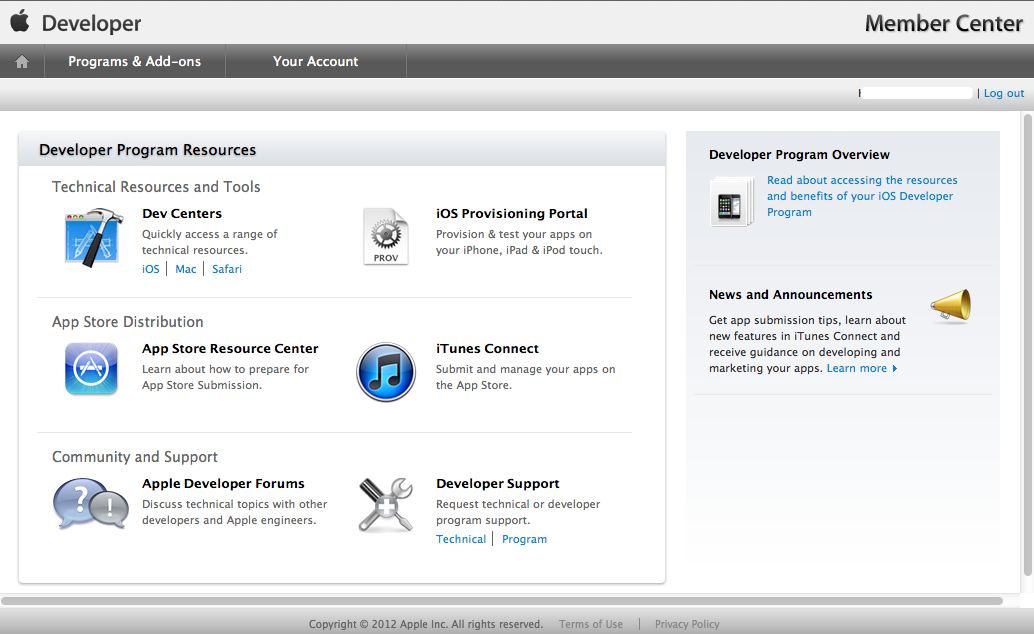
Task: Request Program support link
Action: tap(524, 539)
